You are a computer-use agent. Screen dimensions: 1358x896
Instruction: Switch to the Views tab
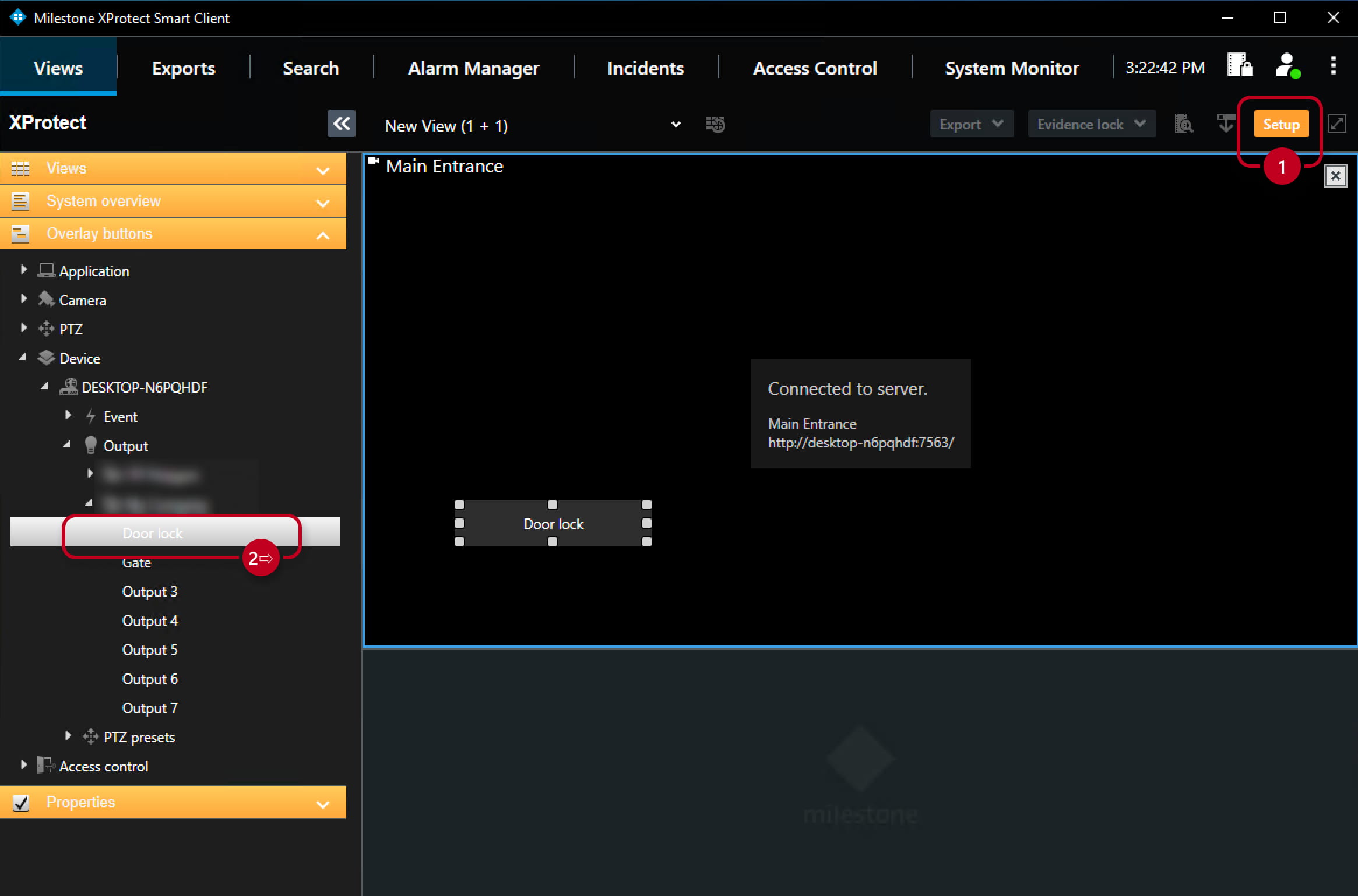tap(58, 68)
